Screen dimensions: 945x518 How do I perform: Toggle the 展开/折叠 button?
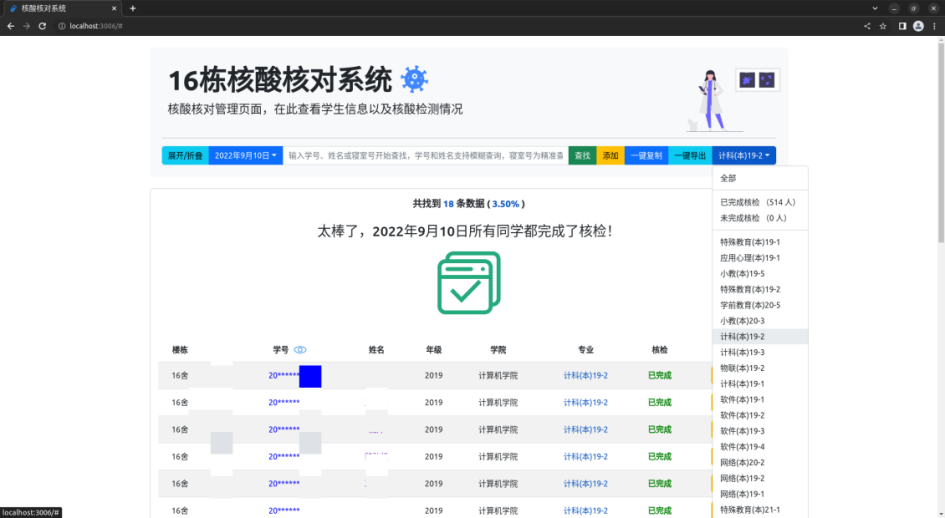pos(185,156)
